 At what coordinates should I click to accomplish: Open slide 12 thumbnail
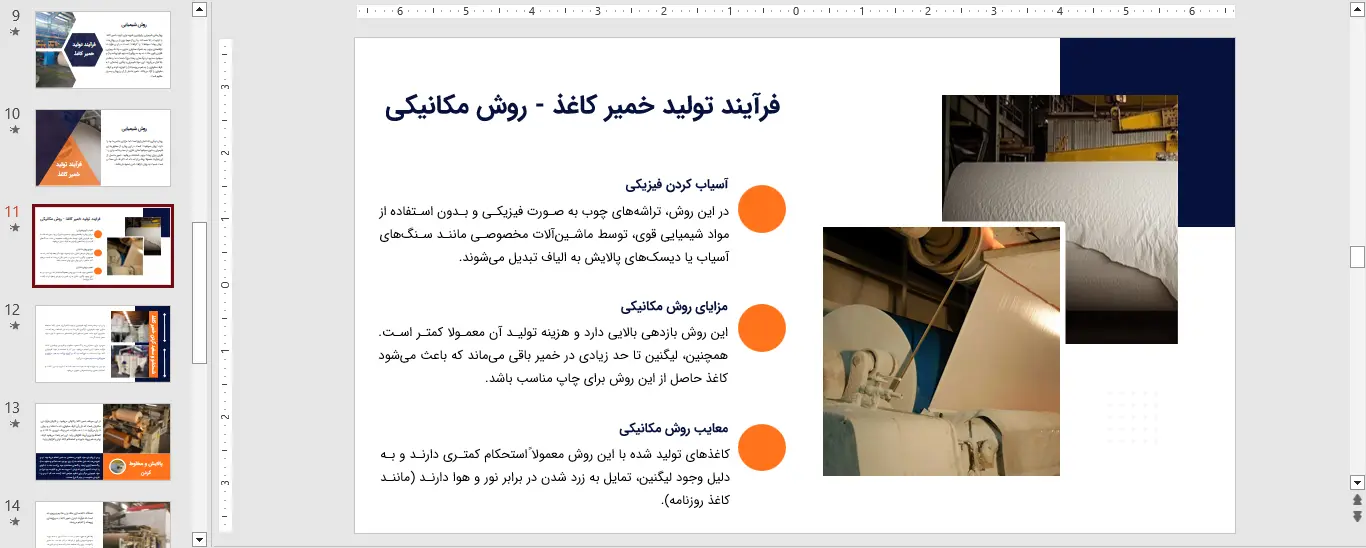[x=103, y=344]
